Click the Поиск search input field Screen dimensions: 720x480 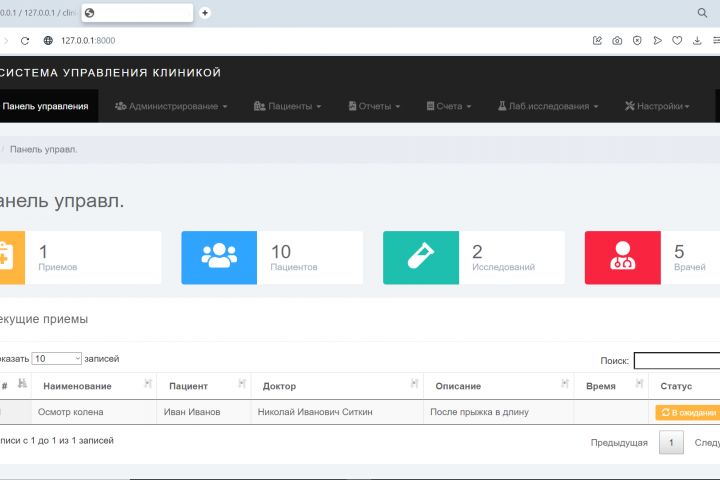(677, 361)
